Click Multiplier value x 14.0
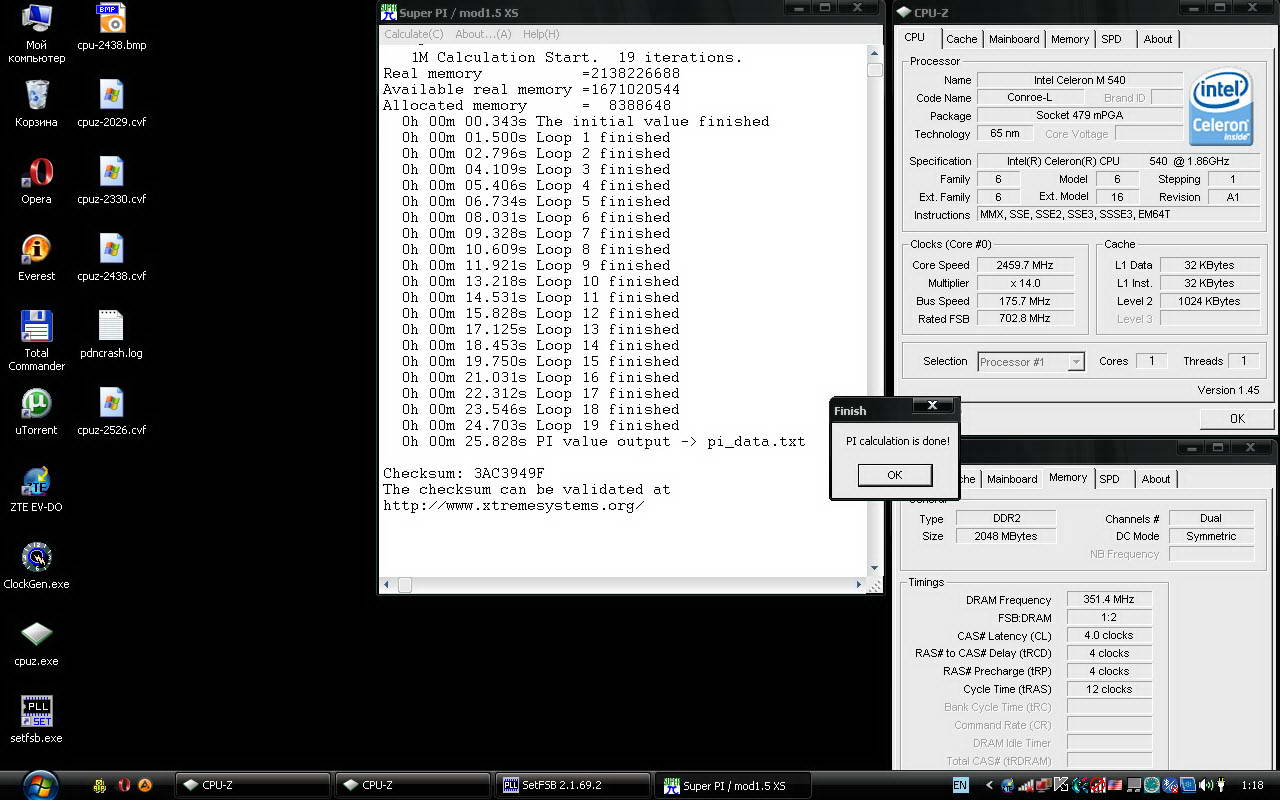1280x800 pixels. [1025, 283]
